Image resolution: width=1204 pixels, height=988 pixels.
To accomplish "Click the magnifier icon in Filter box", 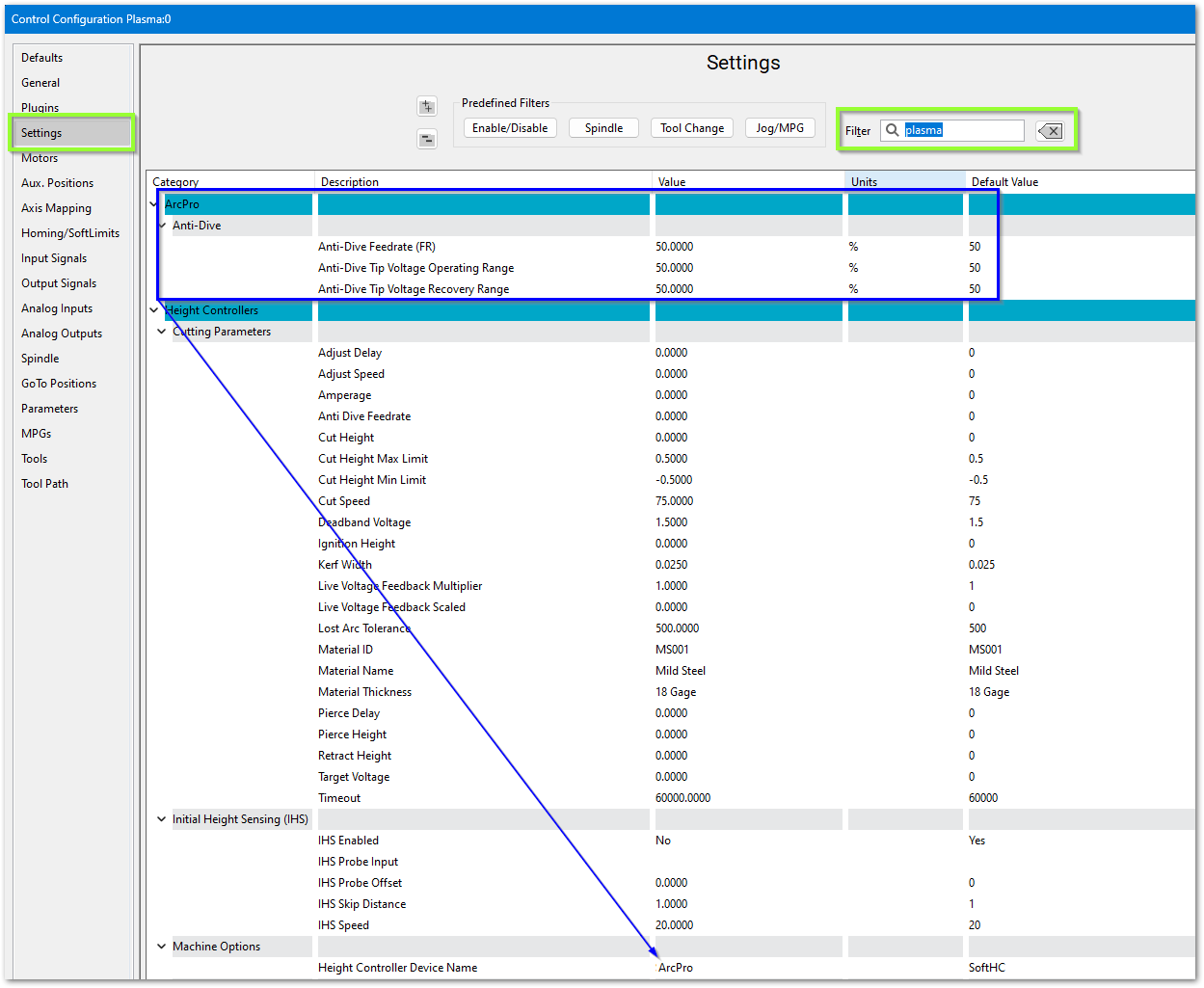I will [893, 130].
